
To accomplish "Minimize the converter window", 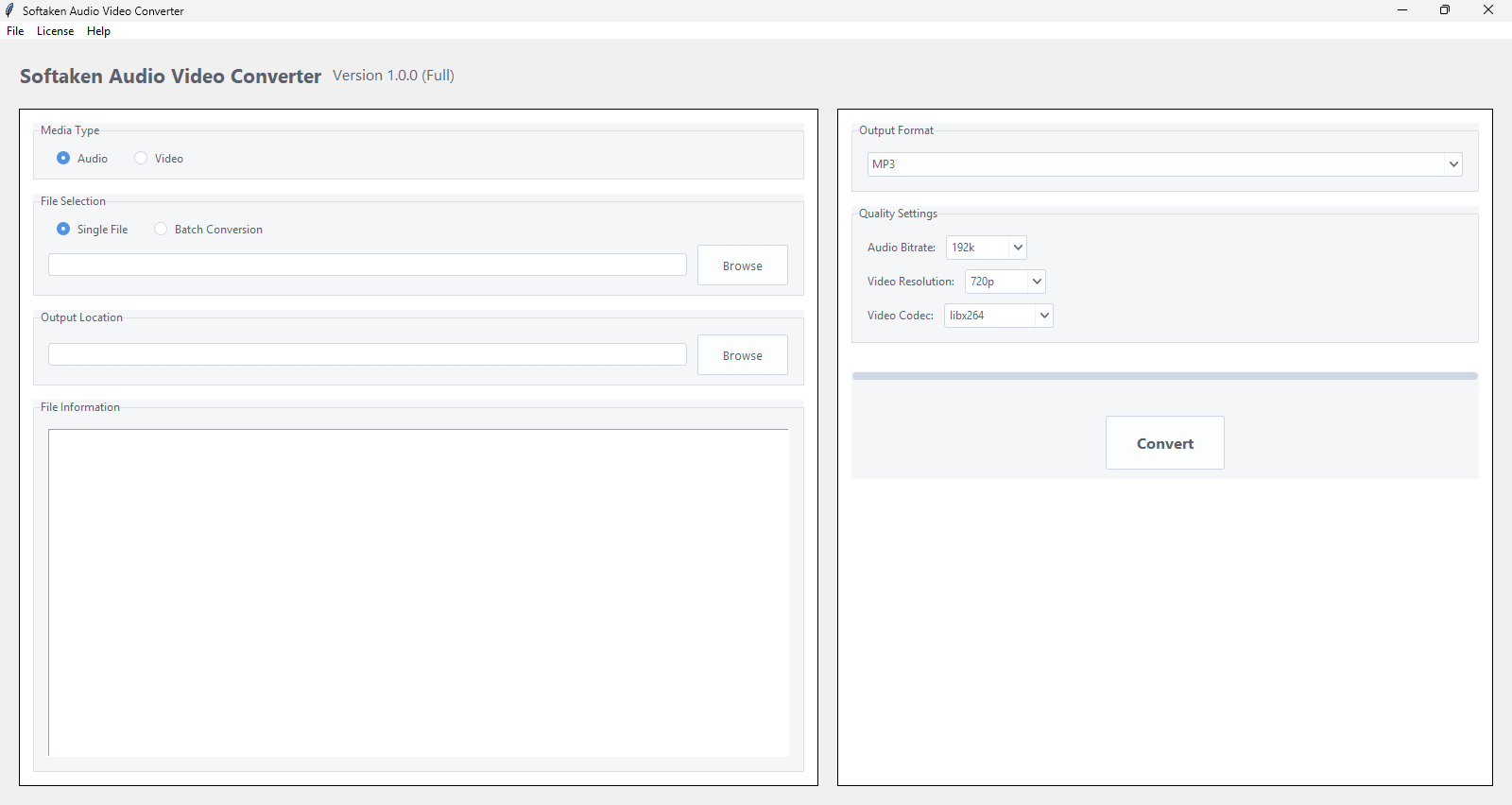I will [1402, 10].
